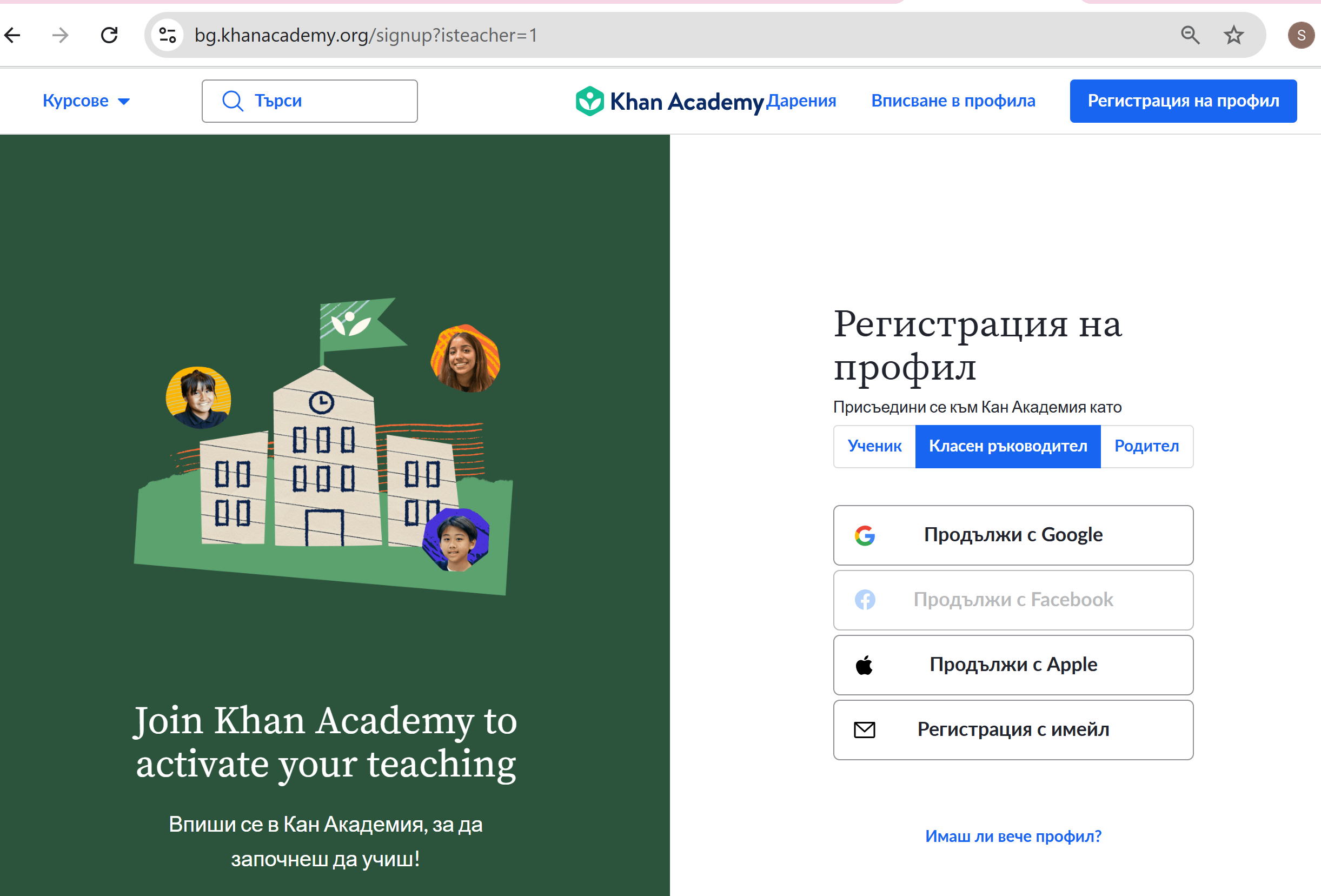Click Продължи с Google button
The height and width of the screenshot is (896, 1321).
[1013, 535]
